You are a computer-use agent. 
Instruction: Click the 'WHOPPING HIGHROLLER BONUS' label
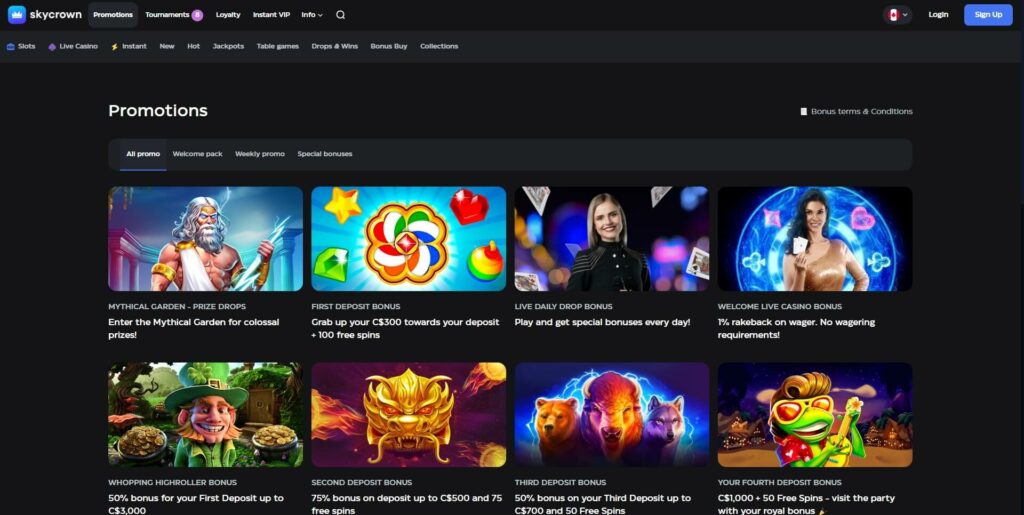[172, 482]
